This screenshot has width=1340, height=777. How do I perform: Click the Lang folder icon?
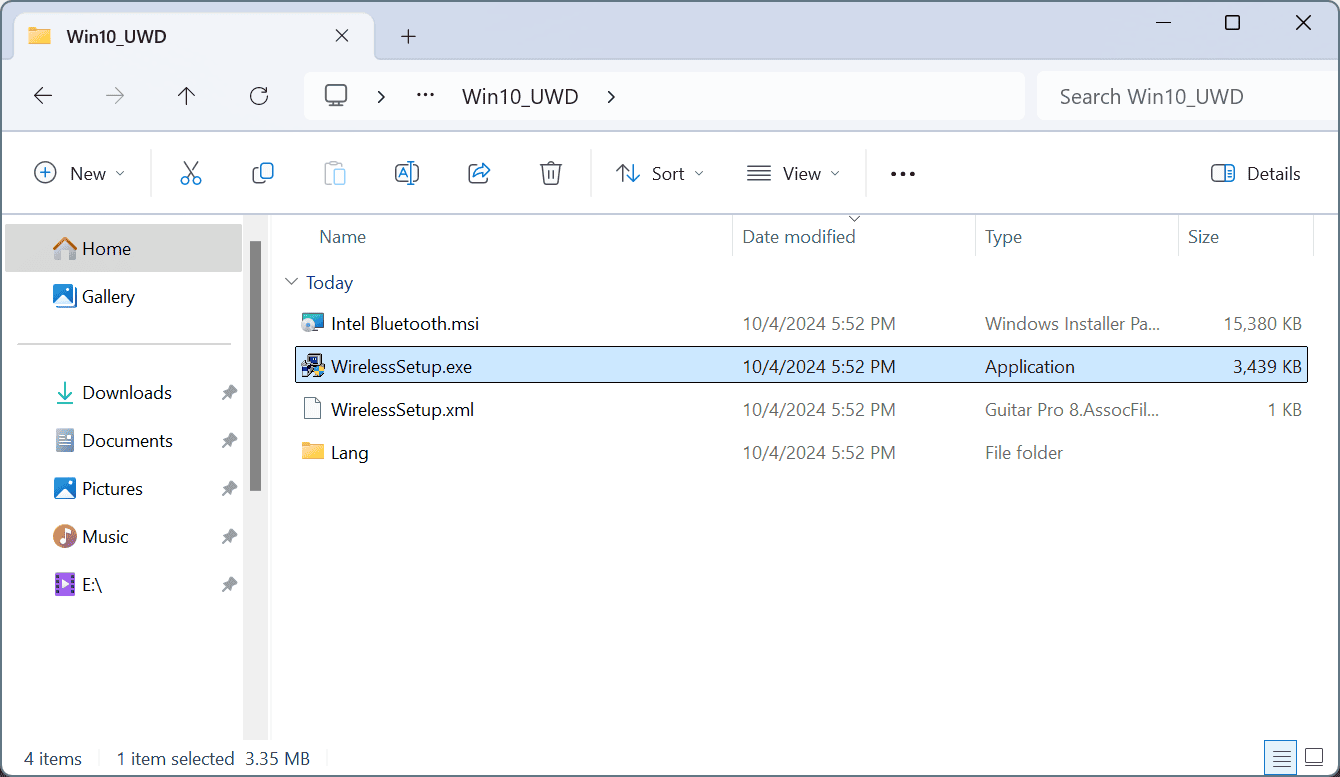coord(313,452)
